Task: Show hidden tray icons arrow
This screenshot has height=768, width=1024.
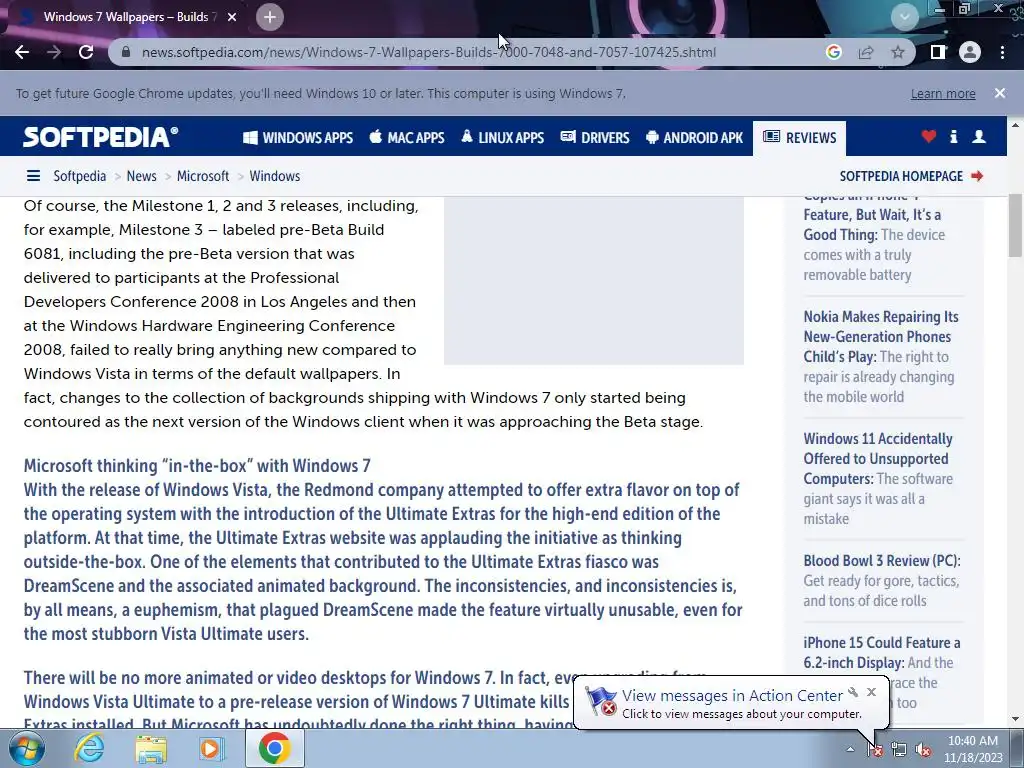Action: pos(850,749)
